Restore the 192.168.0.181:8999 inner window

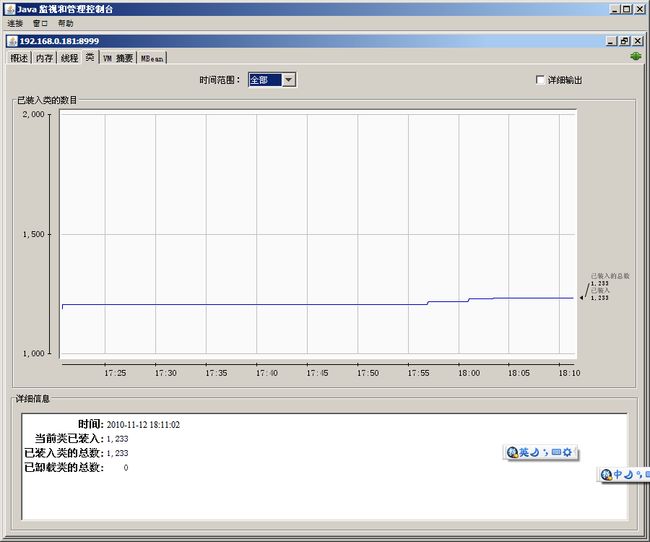(x=624, y=41)
